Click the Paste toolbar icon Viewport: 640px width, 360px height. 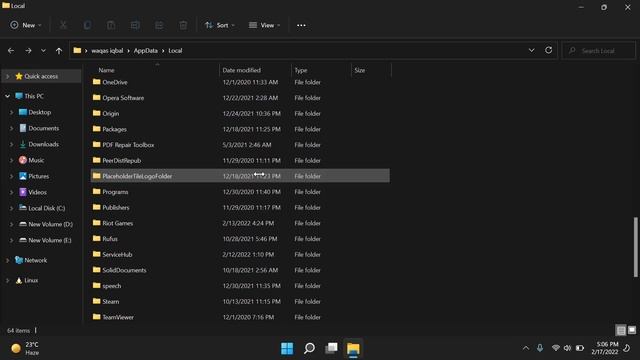[111, 25]
